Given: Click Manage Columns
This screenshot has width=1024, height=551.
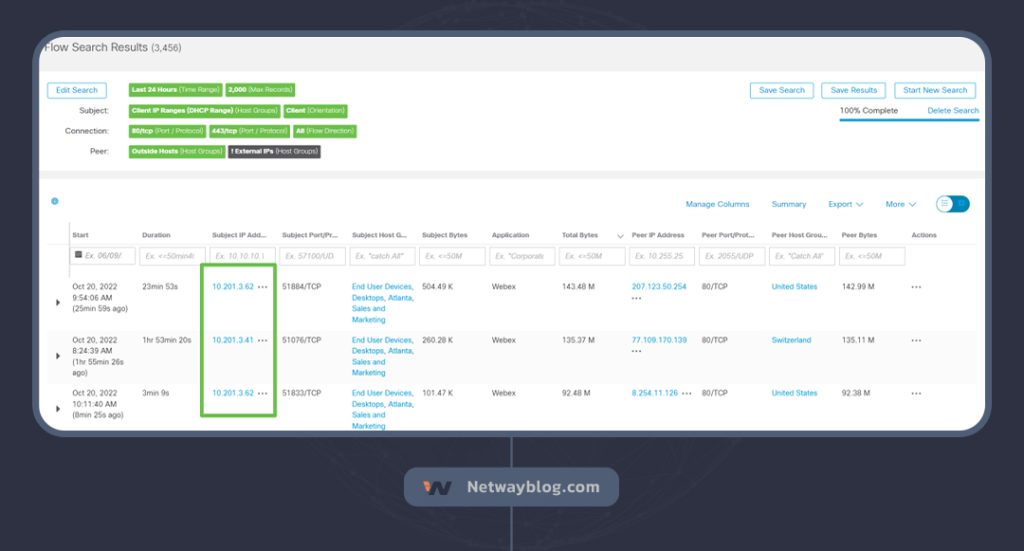Looking at the screenshot, I should [717, 204].
